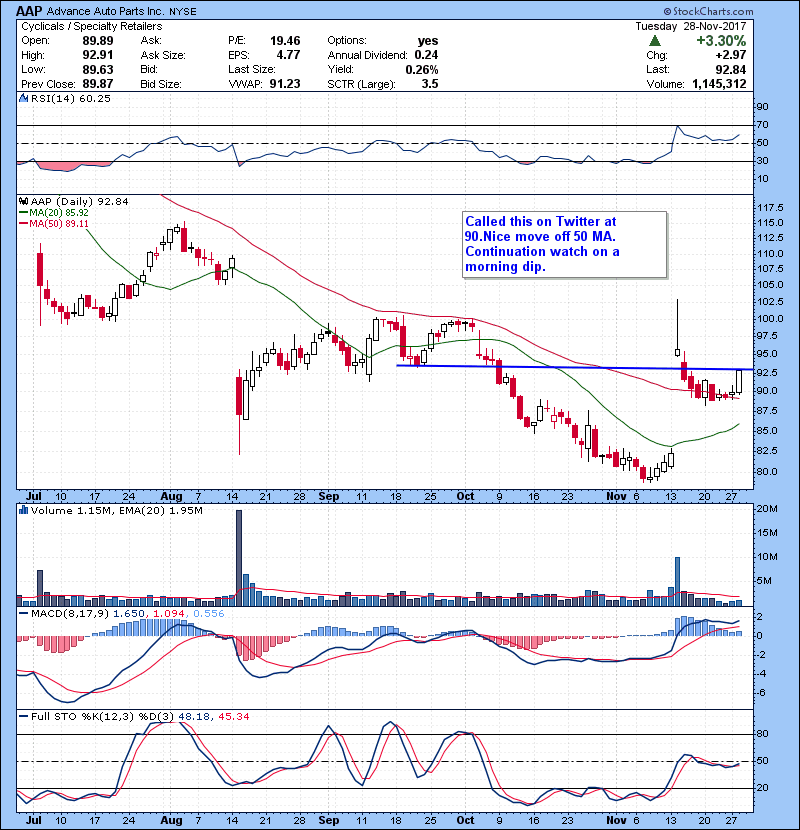Click the November 13 volume spike bar
This screenshot has height=830, width=800.
point(677,581)
